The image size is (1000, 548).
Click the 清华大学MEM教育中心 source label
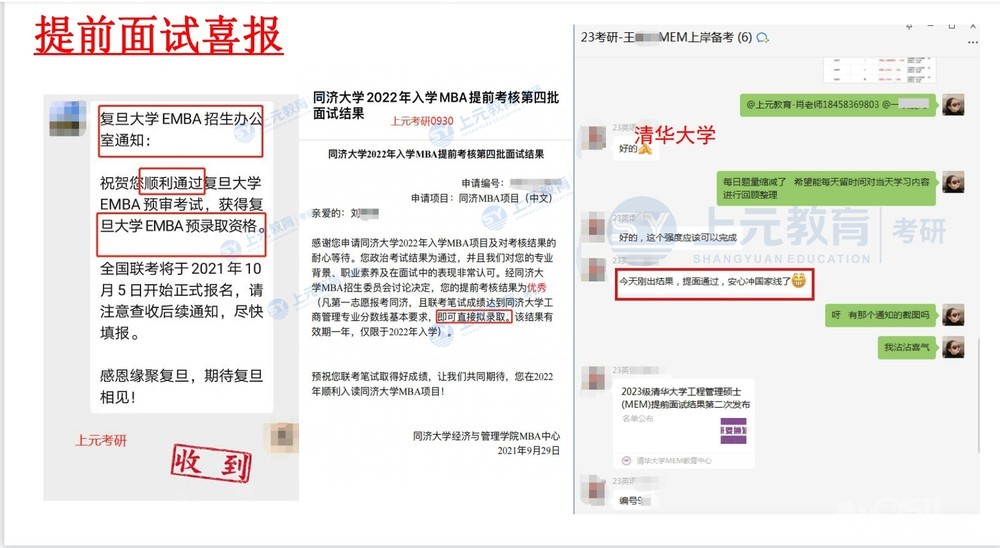673,461
